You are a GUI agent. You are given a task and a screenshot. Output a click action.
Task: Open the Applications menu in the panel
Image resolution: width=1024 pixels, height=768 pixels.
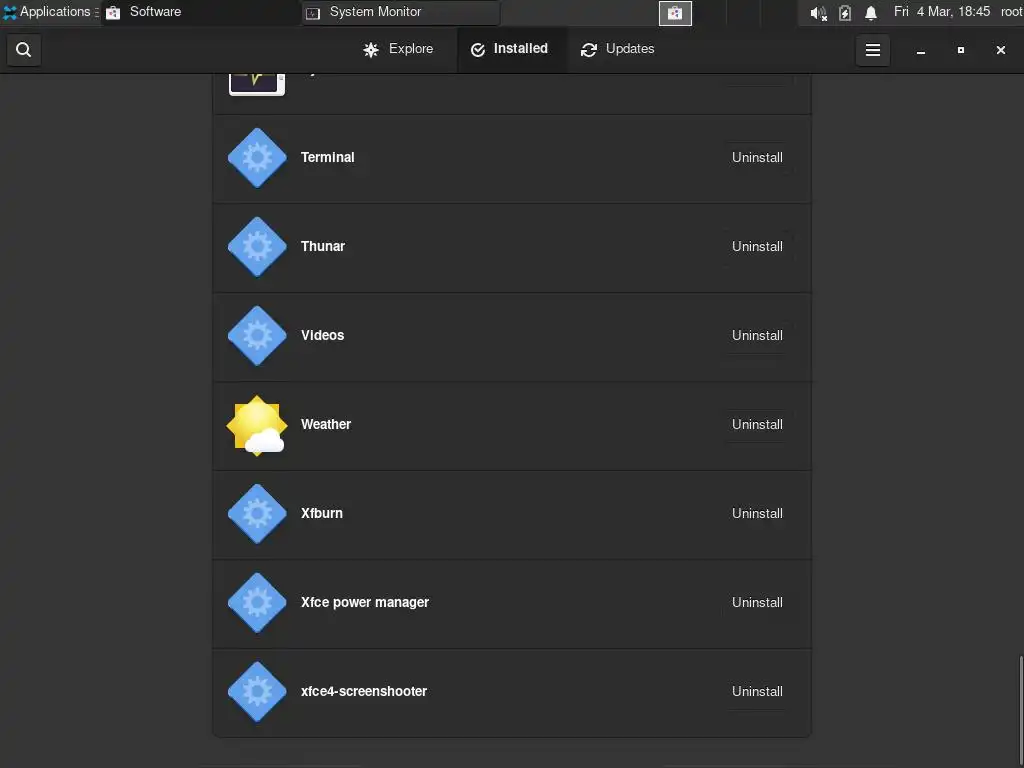(x=48, y=12)
